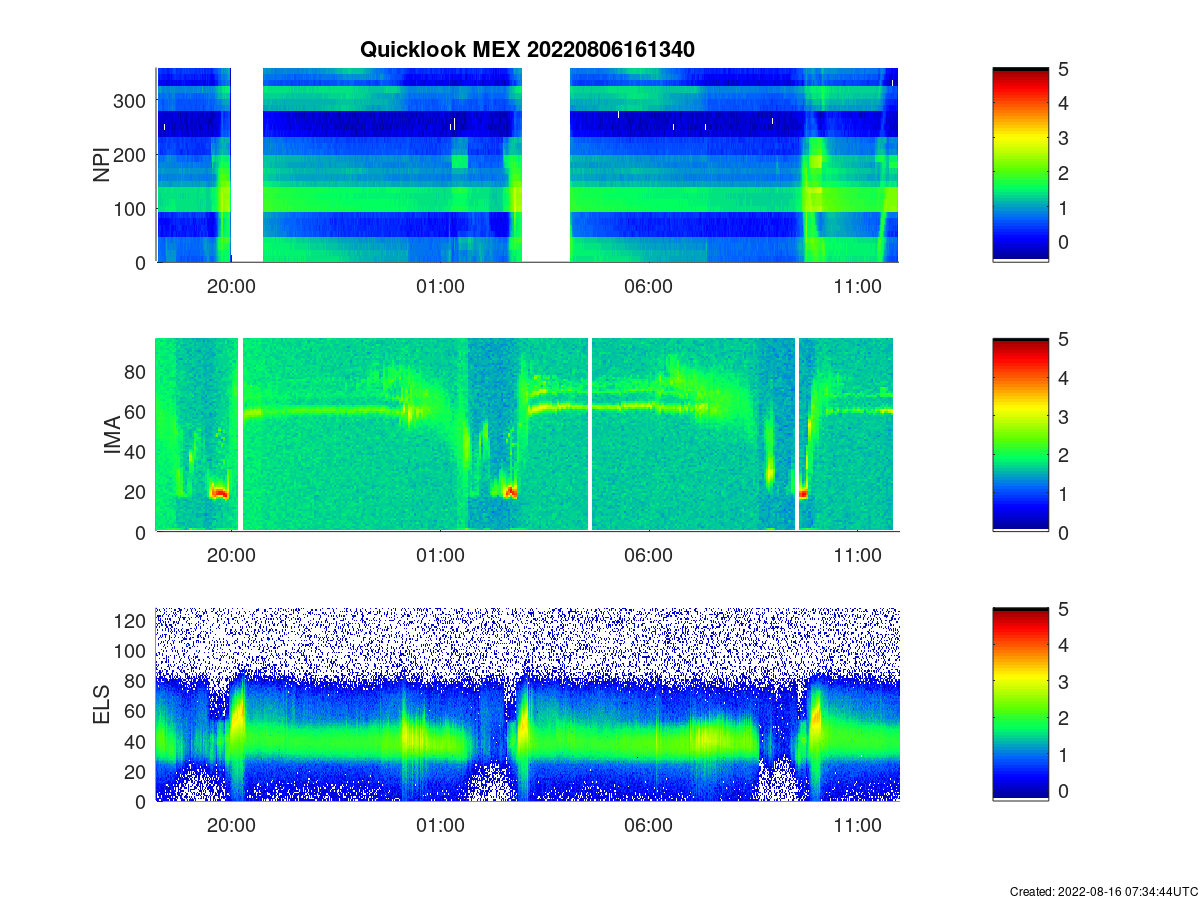1200x900 pixels.
Task: Click the 40 tick on IMA axis
Action: click(x=137, y=452)
